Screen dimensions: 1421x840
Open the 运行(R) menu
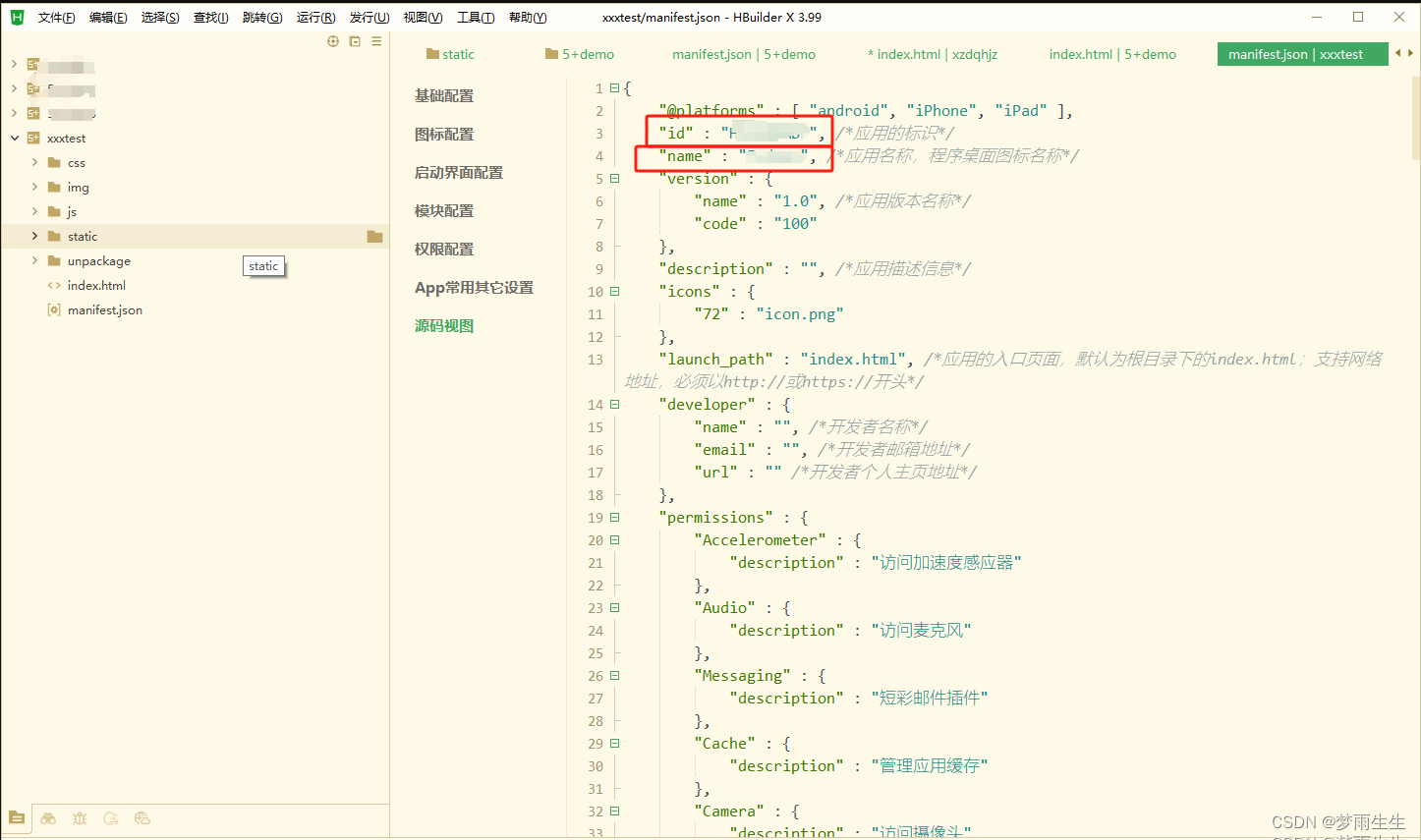(x=315, y=18)
